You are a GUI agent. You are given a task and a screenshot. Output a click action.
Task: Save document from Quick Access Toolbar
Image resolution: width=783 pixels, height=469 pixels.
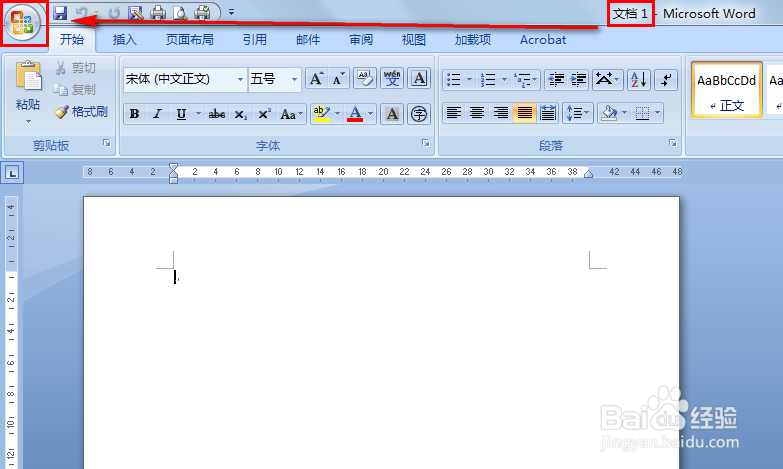(60, 13)
